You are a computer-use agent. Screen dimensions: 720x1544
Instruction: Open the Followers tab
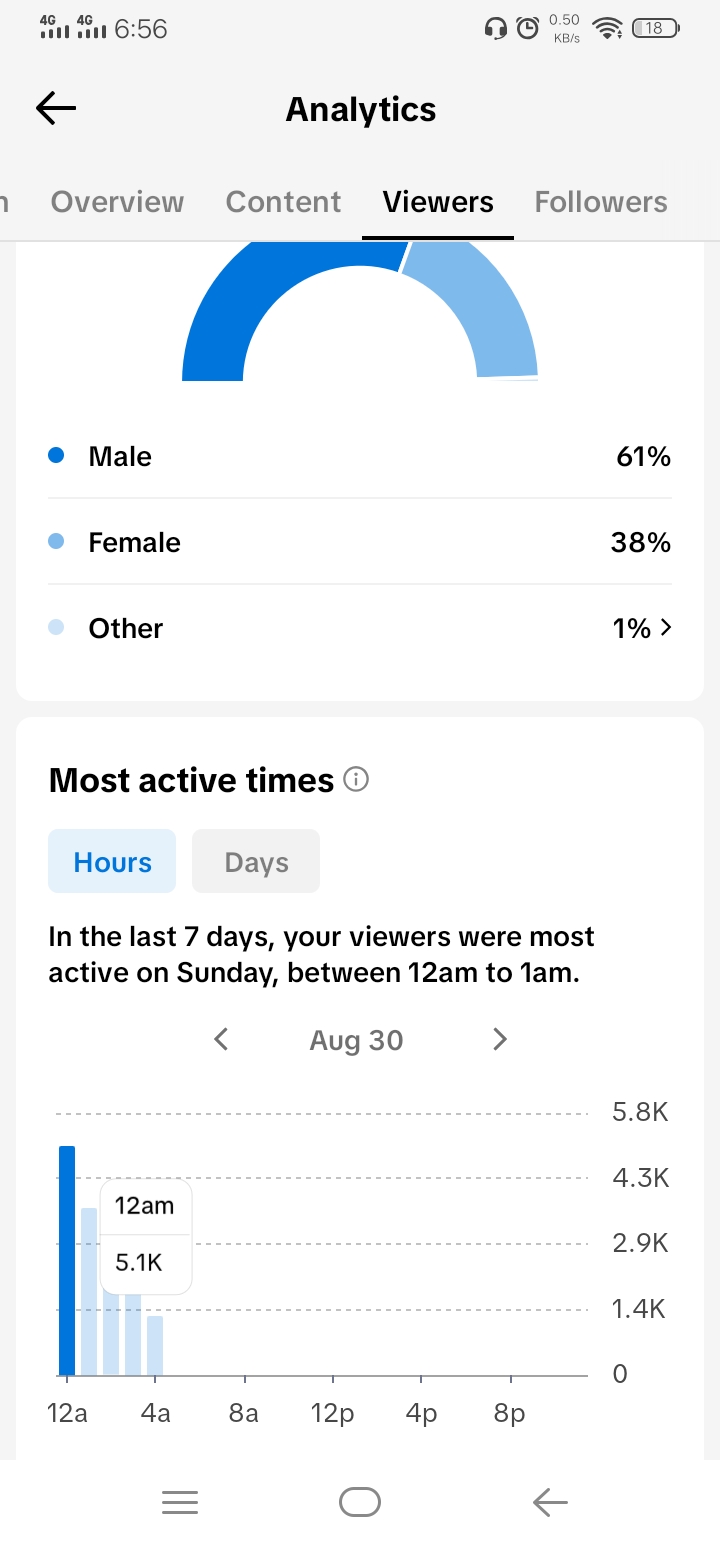coord(601,201)
